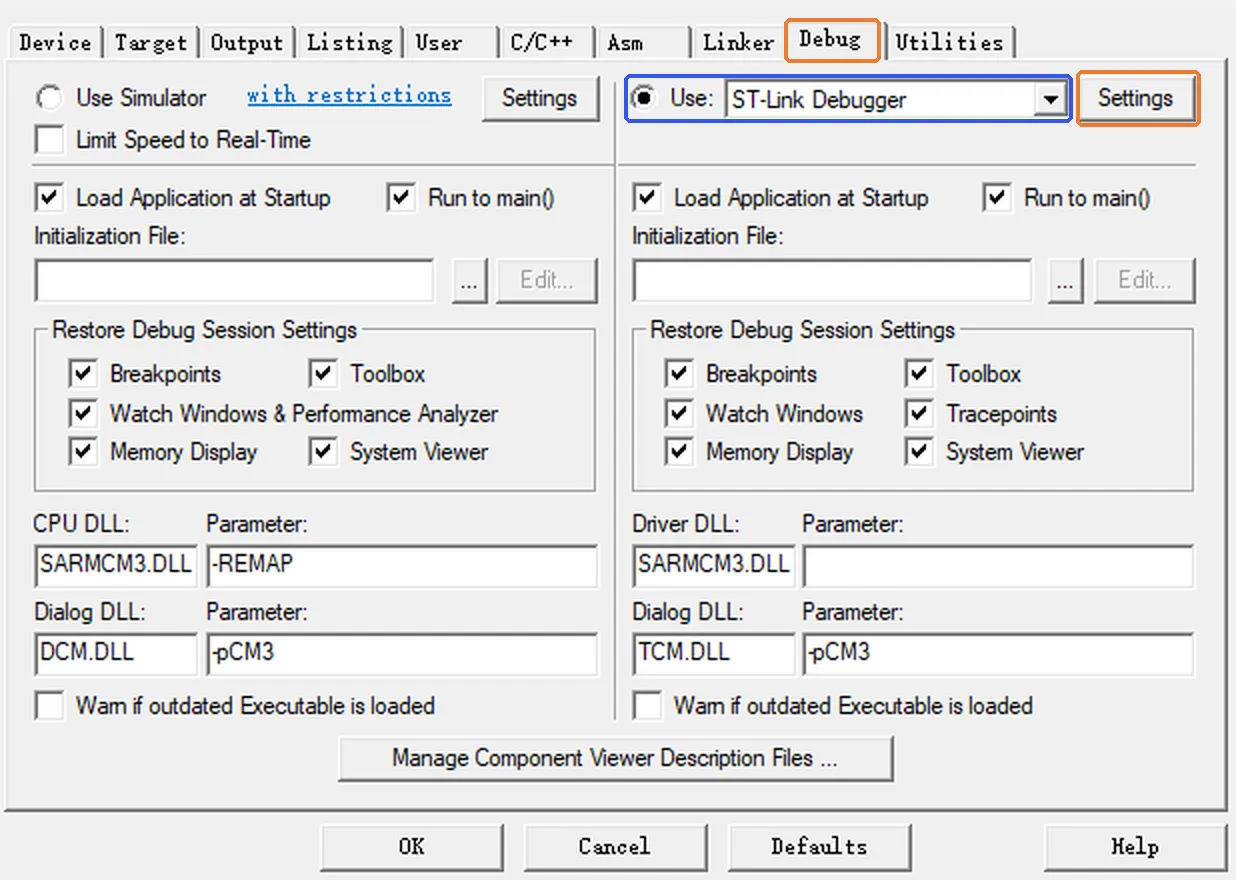Confirm with the OK button
This screenshot has width=1236, height=880.
pos(412,847)
